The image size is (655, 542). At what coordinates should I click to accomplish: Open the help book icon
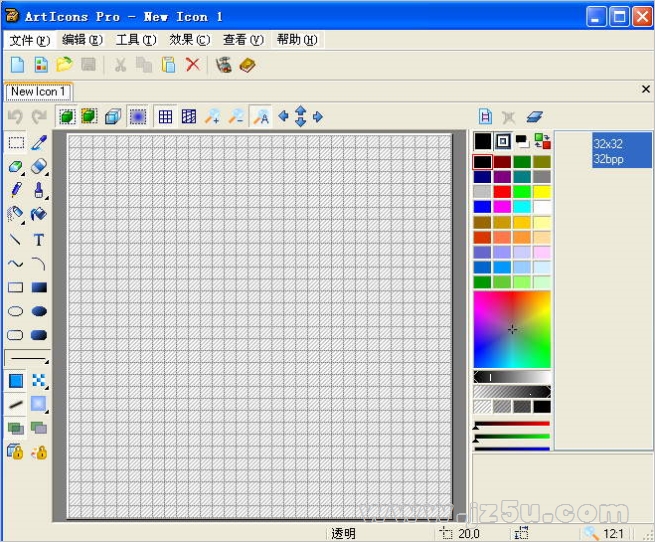click(x=247, y=65)
